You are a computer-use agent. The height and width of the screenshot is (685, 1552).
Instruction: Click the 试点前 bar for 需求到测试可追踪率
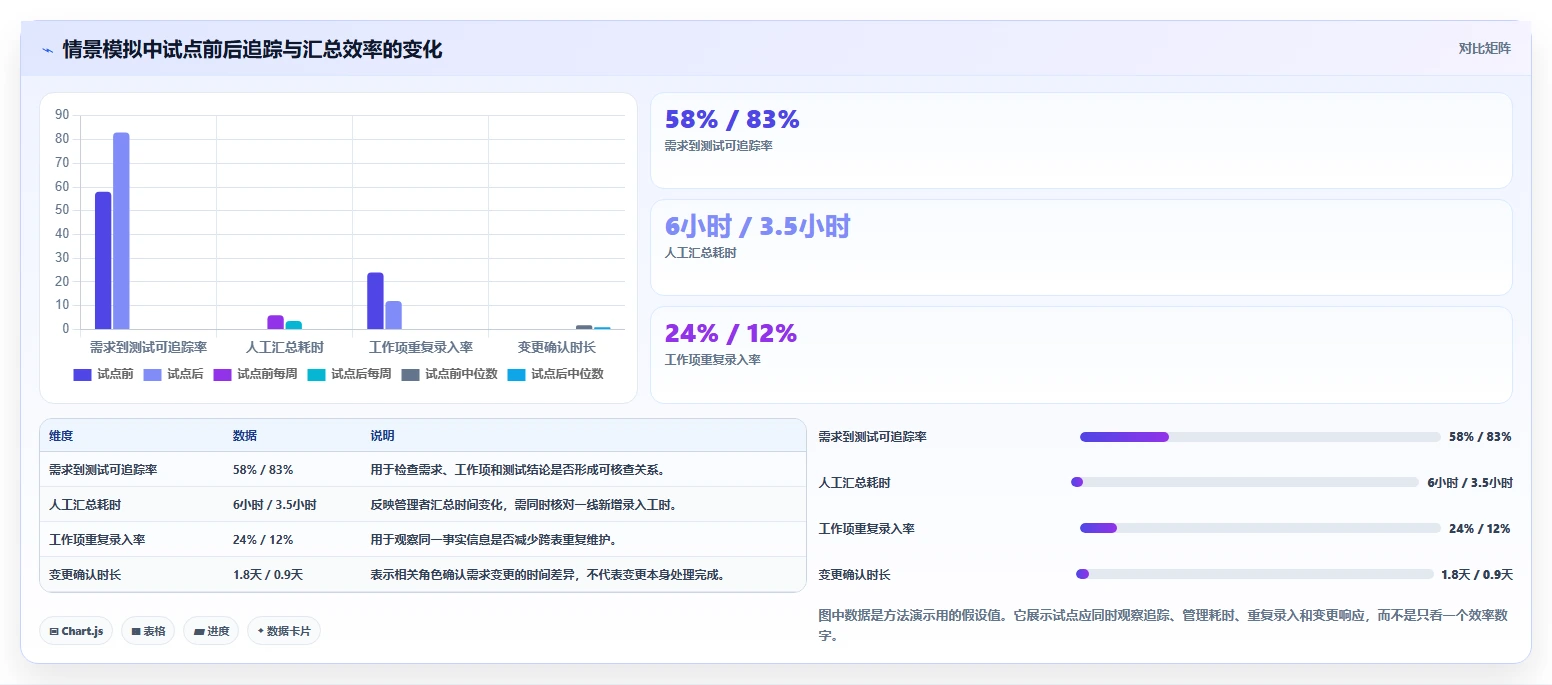pos(103,260)
